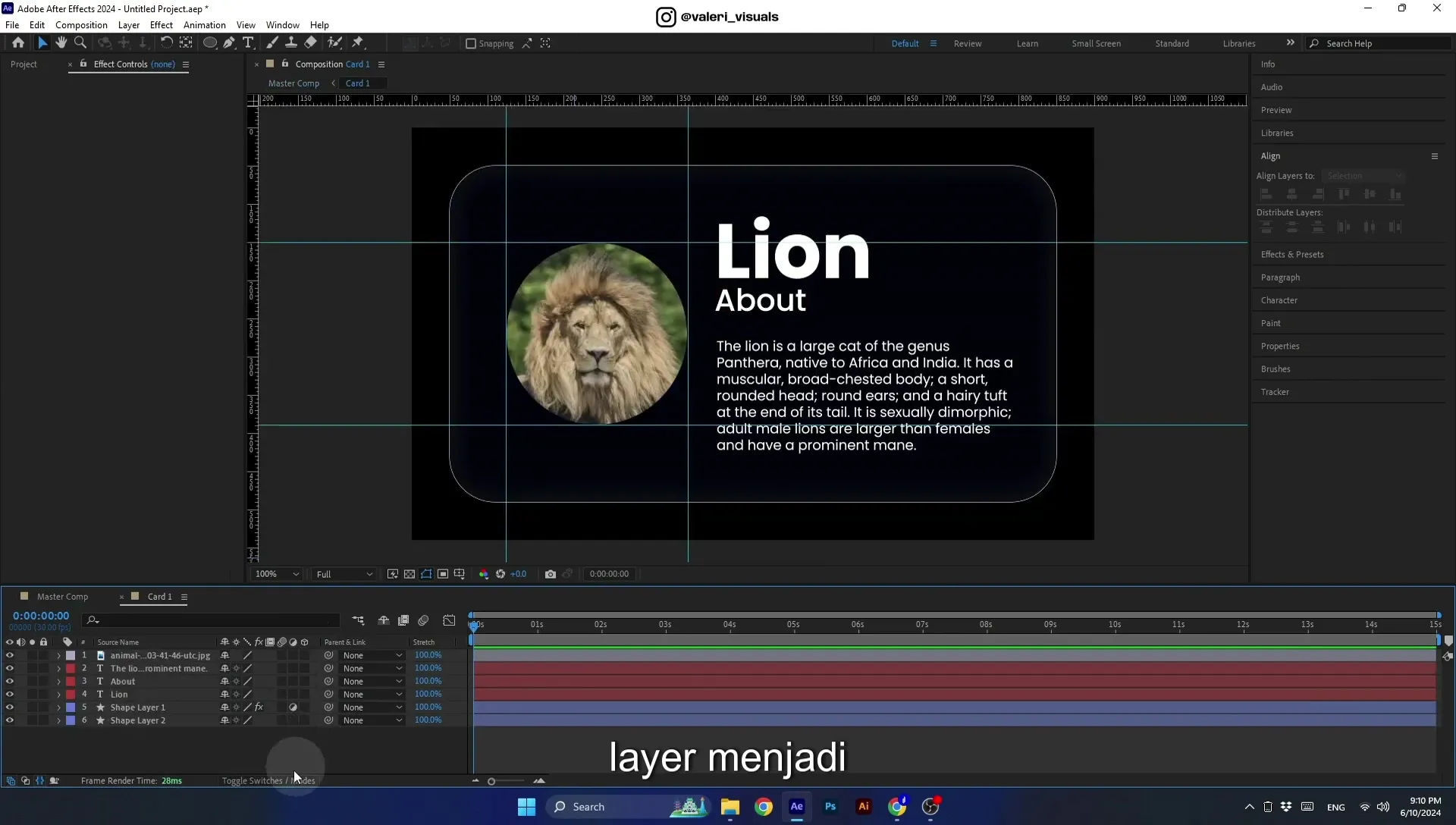Open Adobe Illustrator from taskbar

point(864,807)
